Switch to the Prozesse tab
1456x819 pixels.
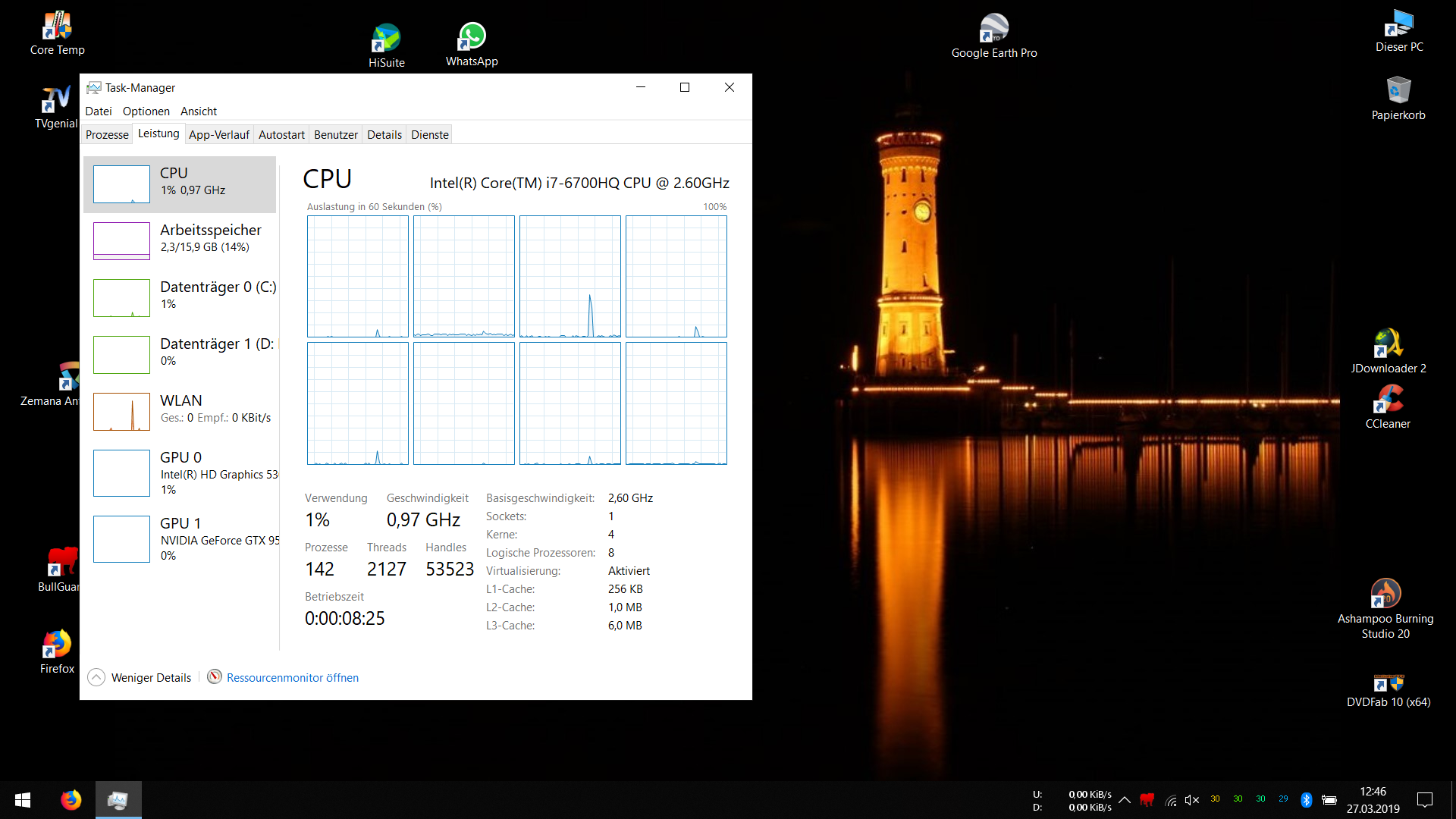click(107, 135)
